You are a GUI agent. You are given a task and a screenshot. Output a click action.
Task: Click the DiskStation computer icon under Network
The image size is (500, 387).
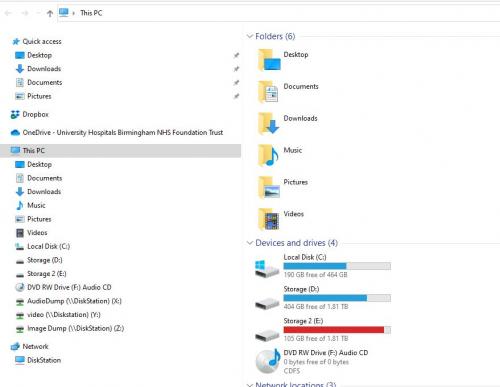pyautogui.click(x=20, y=360)
